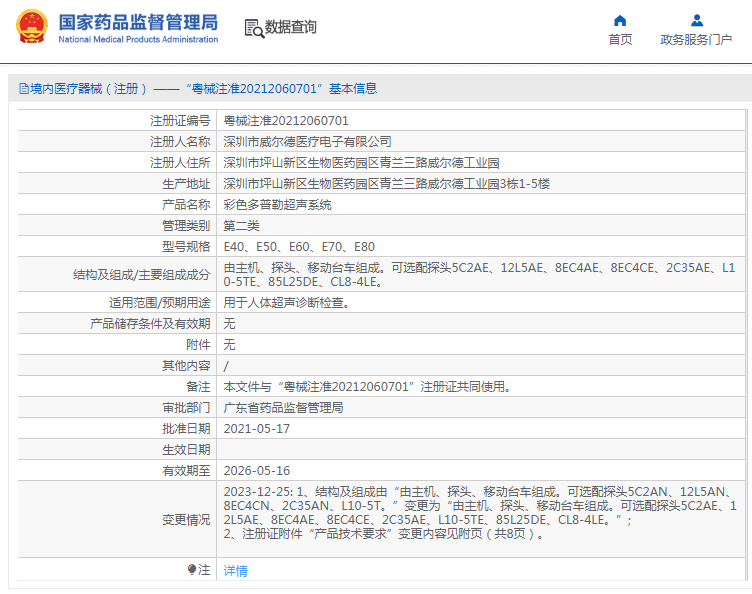Screen dimensions: 752x594
Task: Click the 适用范围/预期用途 label
Action: [x=160, y=303]
